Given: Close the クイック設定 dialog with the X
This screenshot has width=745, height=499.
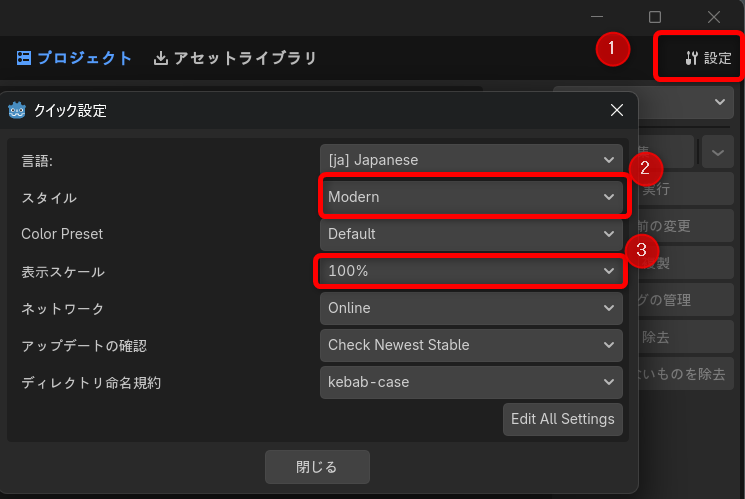Looking at the screenshot, I should coord(616,111).
